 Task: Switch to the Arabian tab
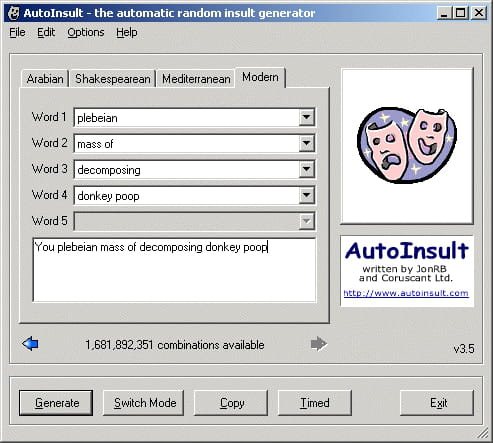click(x=45, y=79)
